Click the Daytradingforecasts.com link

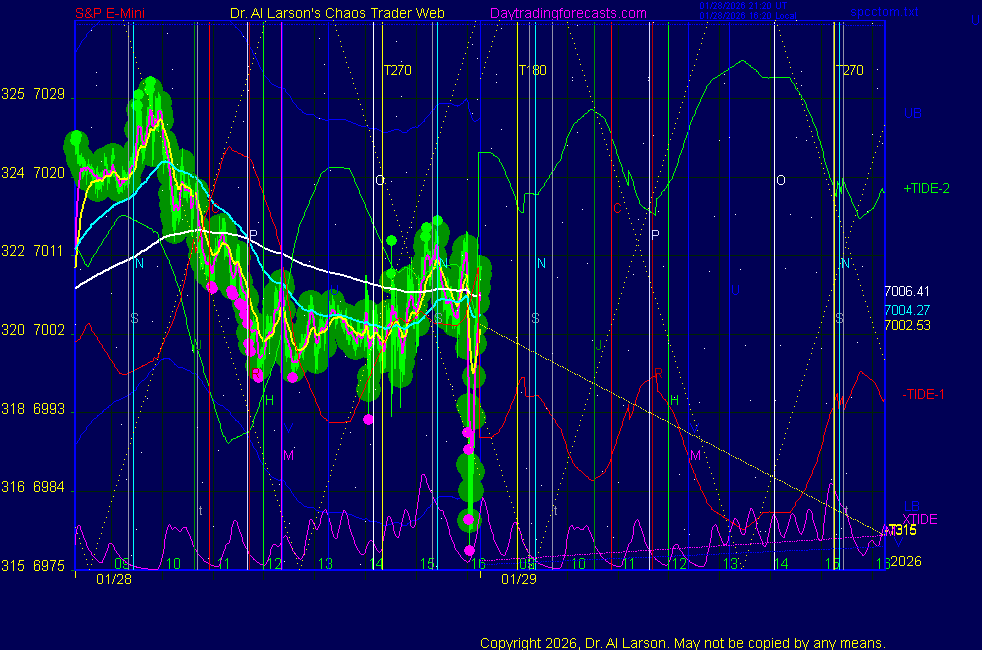[567, 13]
